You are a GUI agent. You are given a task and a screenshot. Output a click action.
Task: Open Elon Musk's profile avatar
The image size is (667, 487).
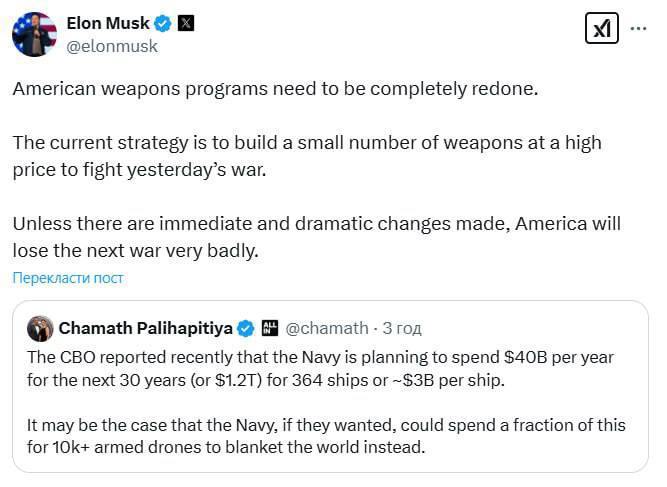click(33, 34)
